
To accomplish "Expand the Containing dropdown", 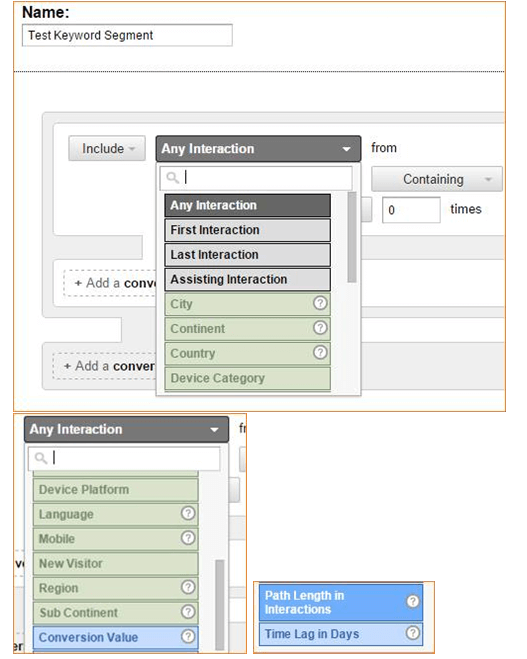I will (437, 179).
